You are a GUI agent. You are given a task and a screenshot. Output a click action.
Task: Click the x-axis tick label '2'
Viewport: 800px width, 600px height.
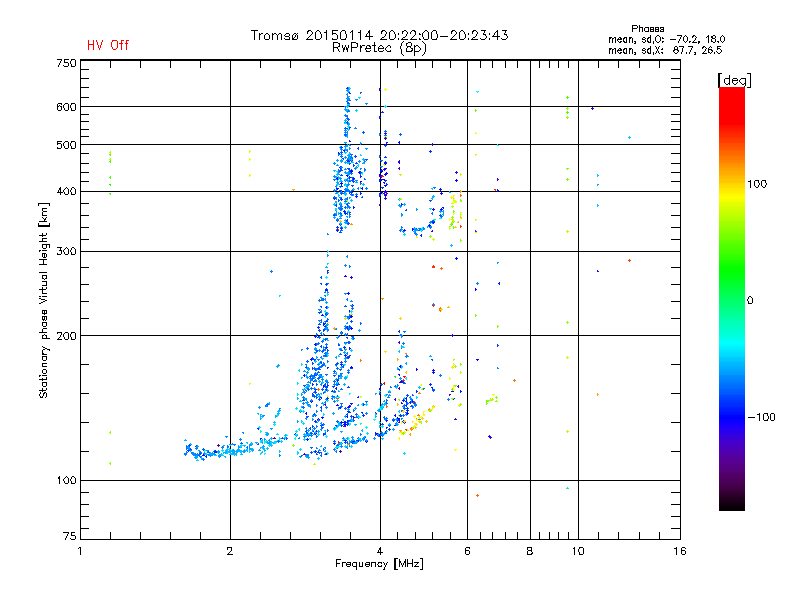click(x=230, y=551)
